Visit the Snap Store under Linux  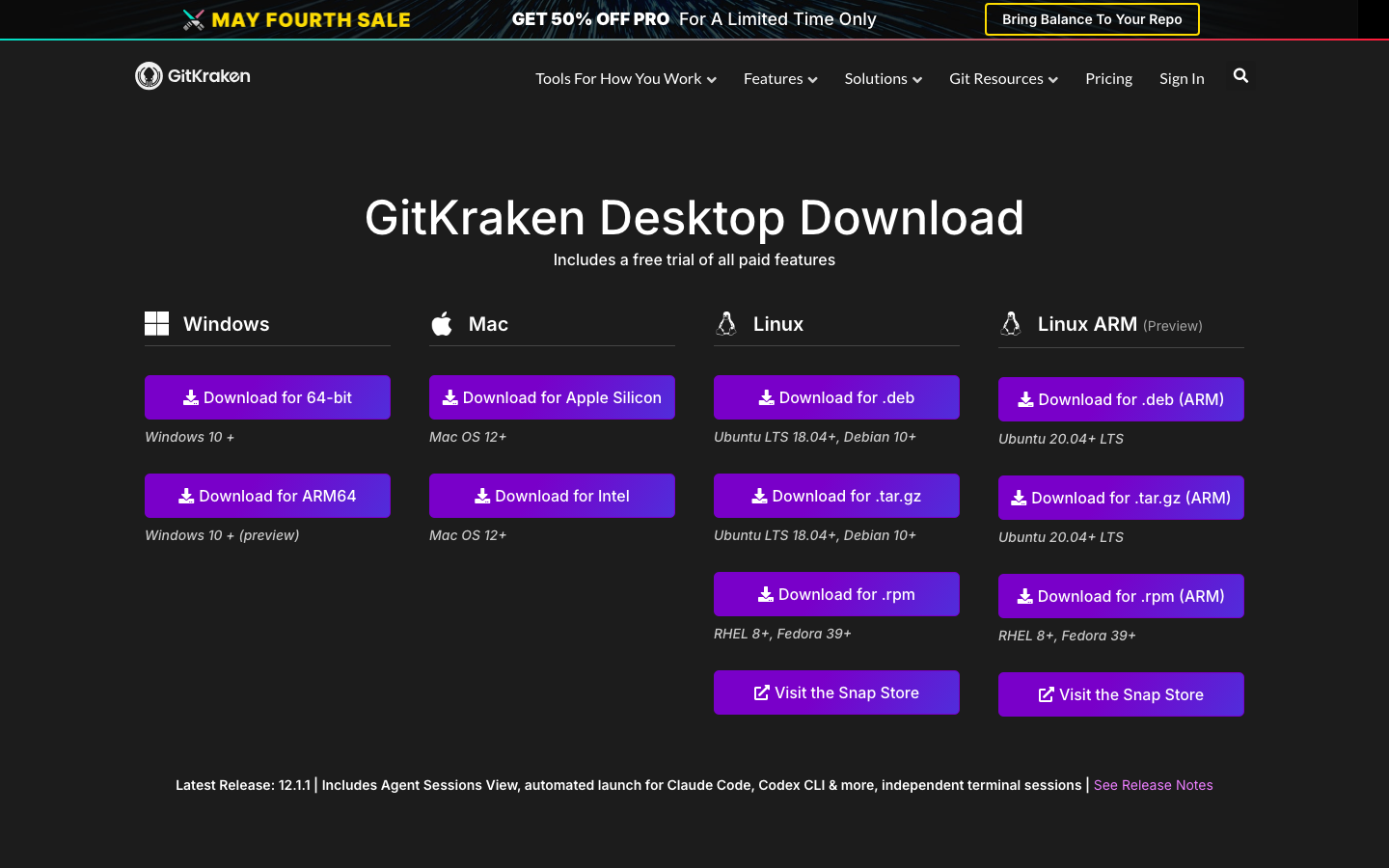pos(836,692)
